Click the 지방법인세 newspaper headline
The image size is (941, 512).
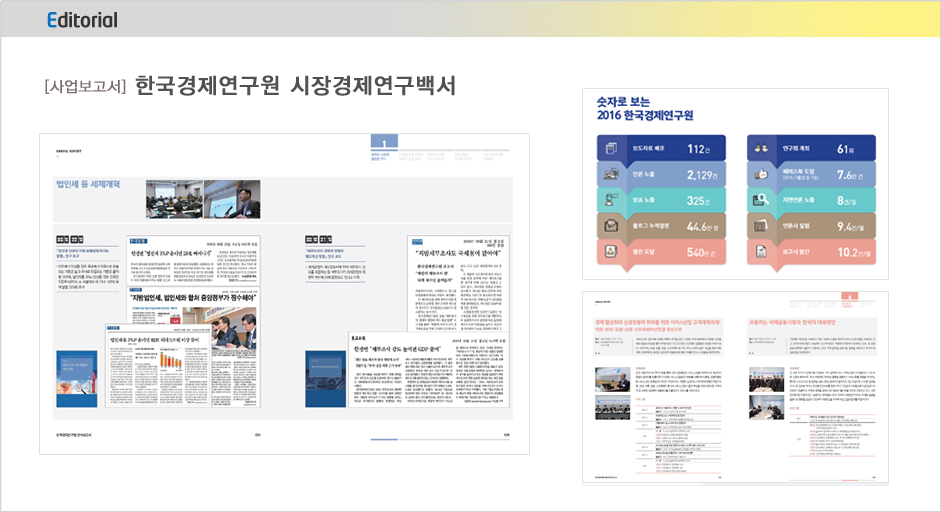(x=193, y=298)
